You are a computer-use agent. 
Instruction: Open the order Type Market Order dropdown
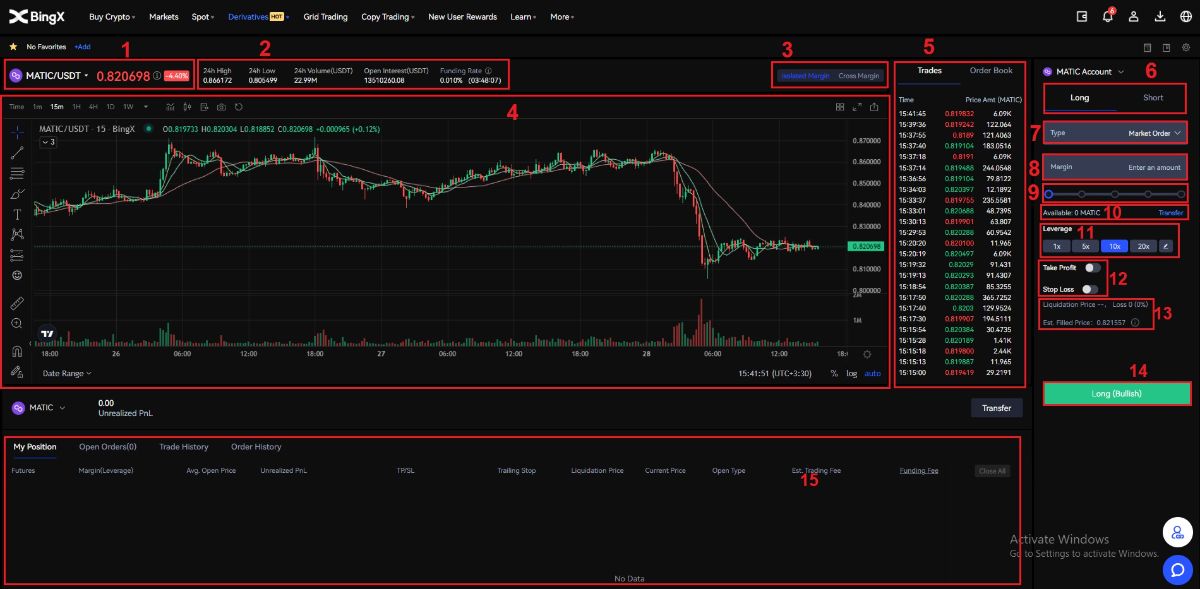[x=1114, y=132]
